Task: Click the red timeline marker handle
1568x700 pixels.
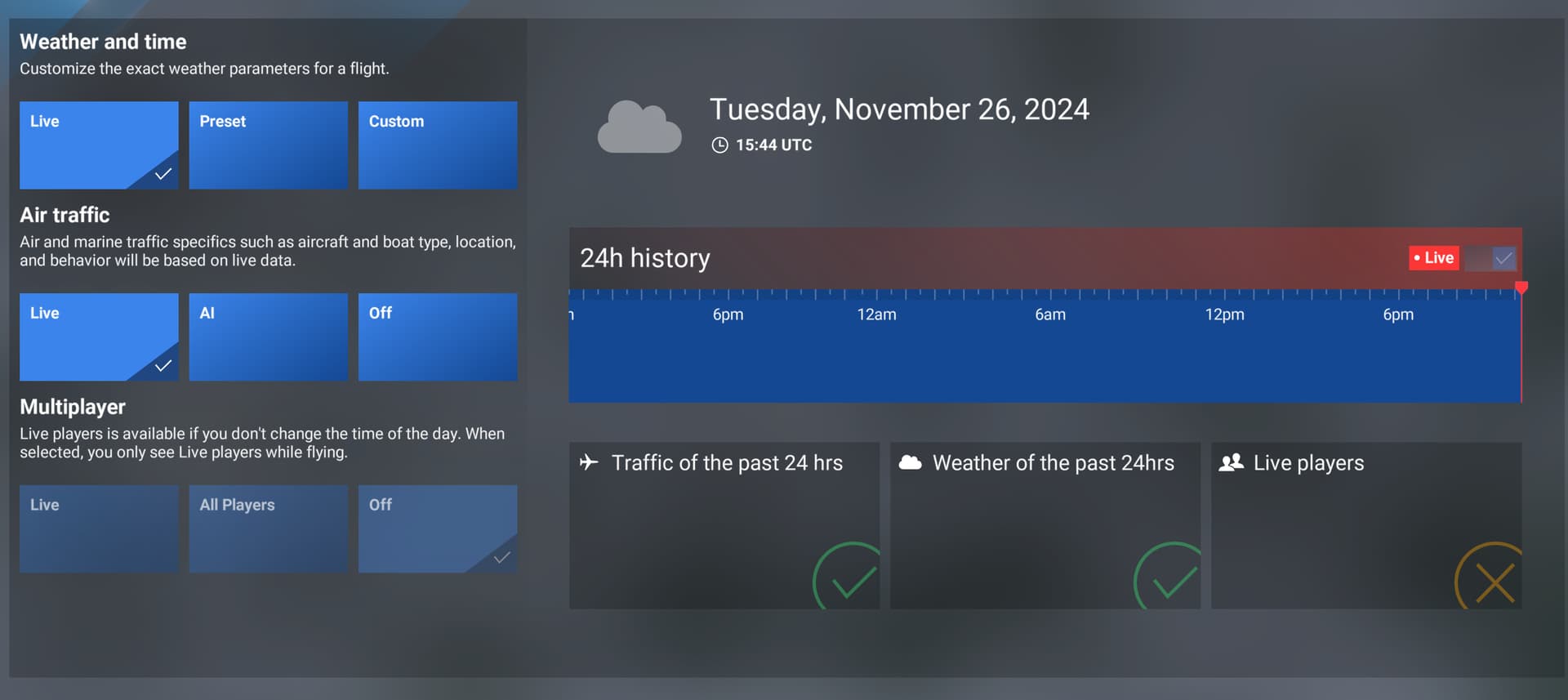Action: coord(1521,288)
